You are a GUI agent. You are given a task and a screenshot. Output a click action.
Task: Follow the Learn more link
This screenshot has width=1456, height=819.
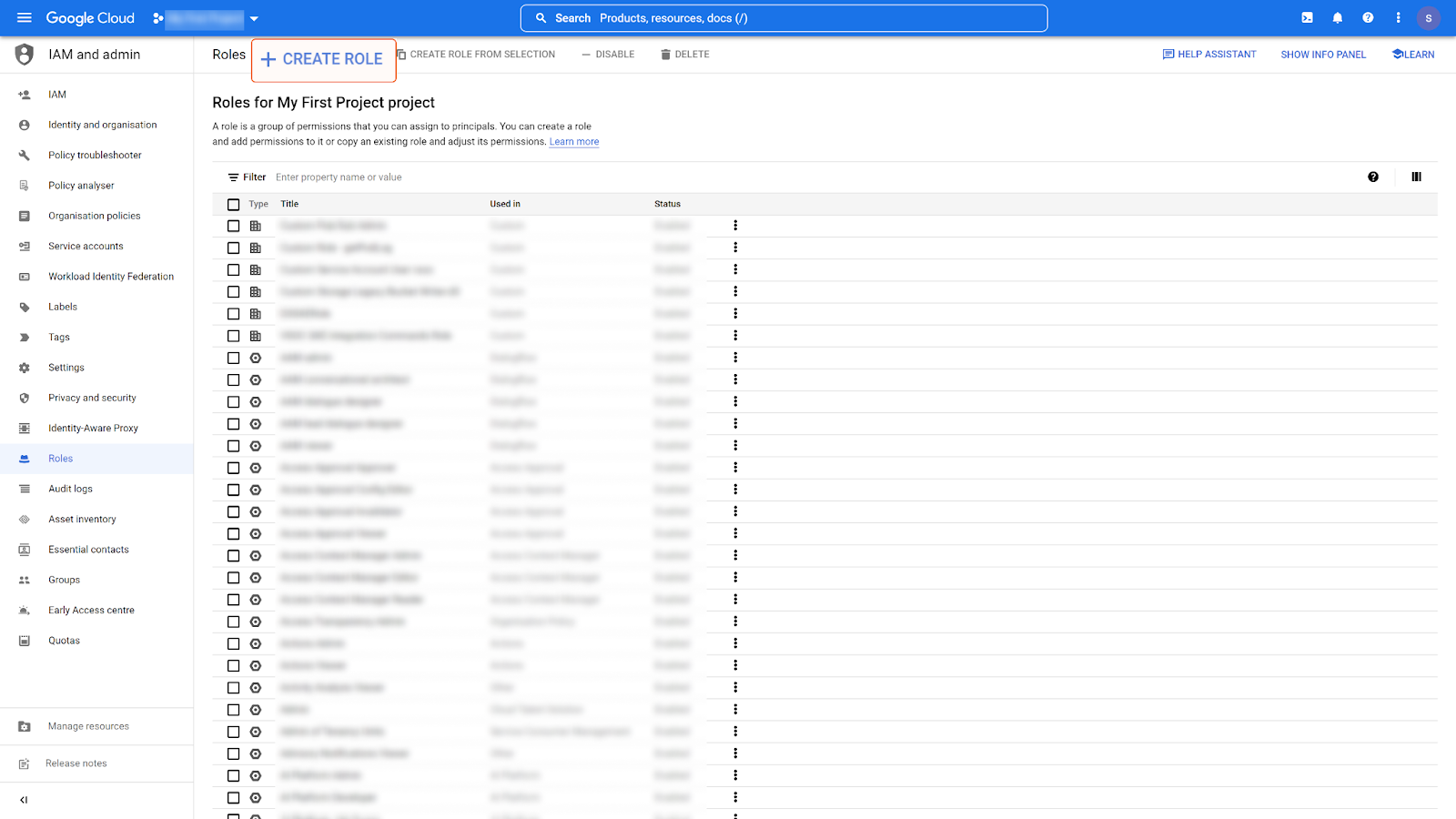[x=574, y=142]
